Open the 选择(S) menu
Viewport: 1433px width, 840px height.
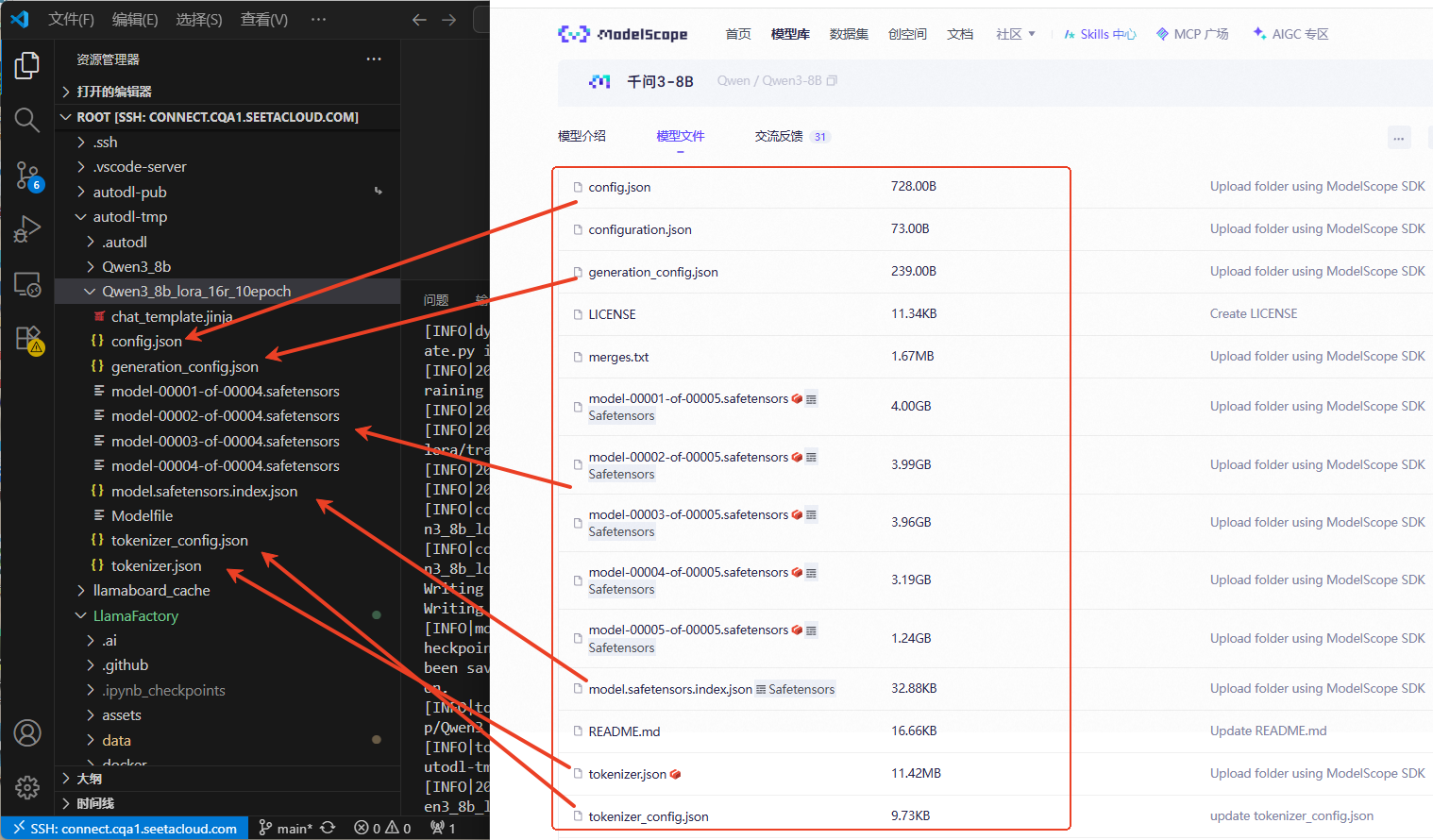tap(199, 19)
